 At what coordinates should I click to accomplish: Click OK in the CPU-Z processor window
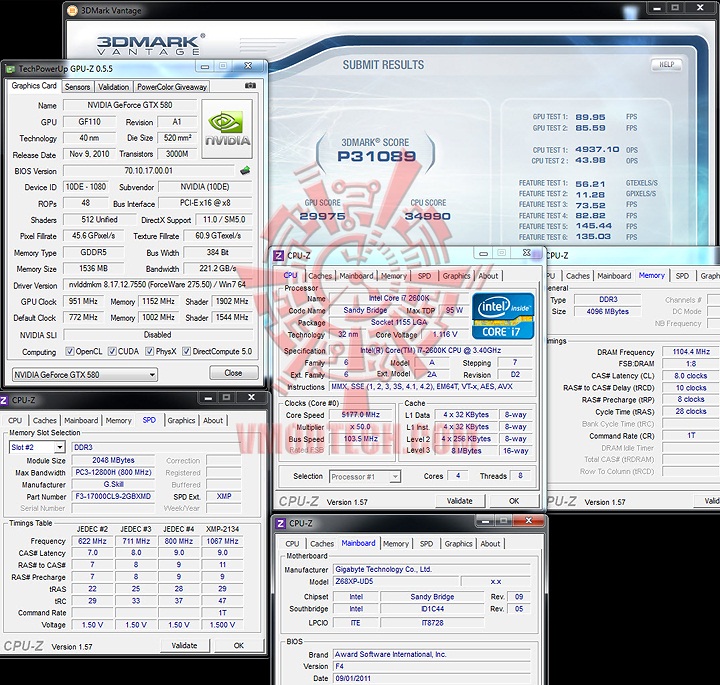point(514,501)
